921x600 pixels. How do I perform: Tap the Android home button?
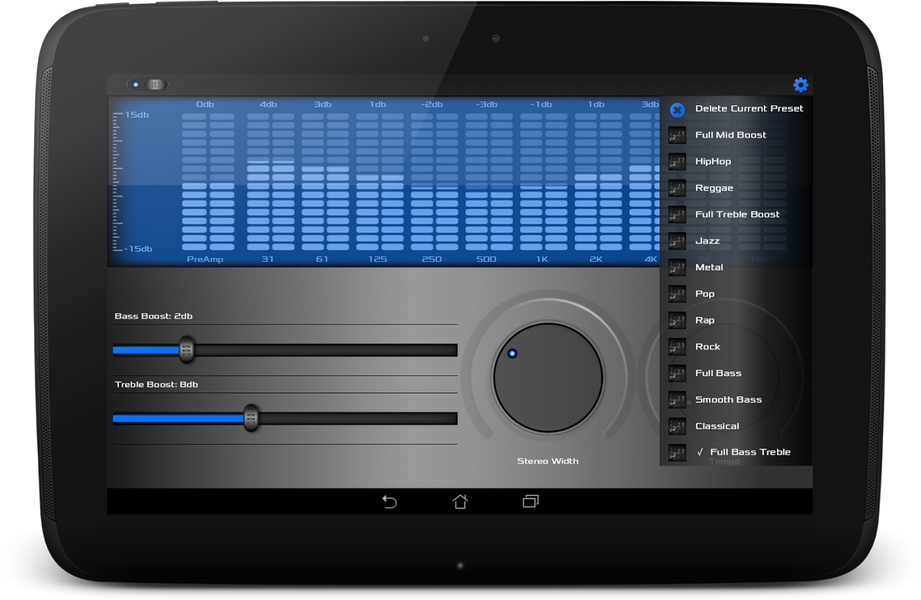tap(460, 501)
